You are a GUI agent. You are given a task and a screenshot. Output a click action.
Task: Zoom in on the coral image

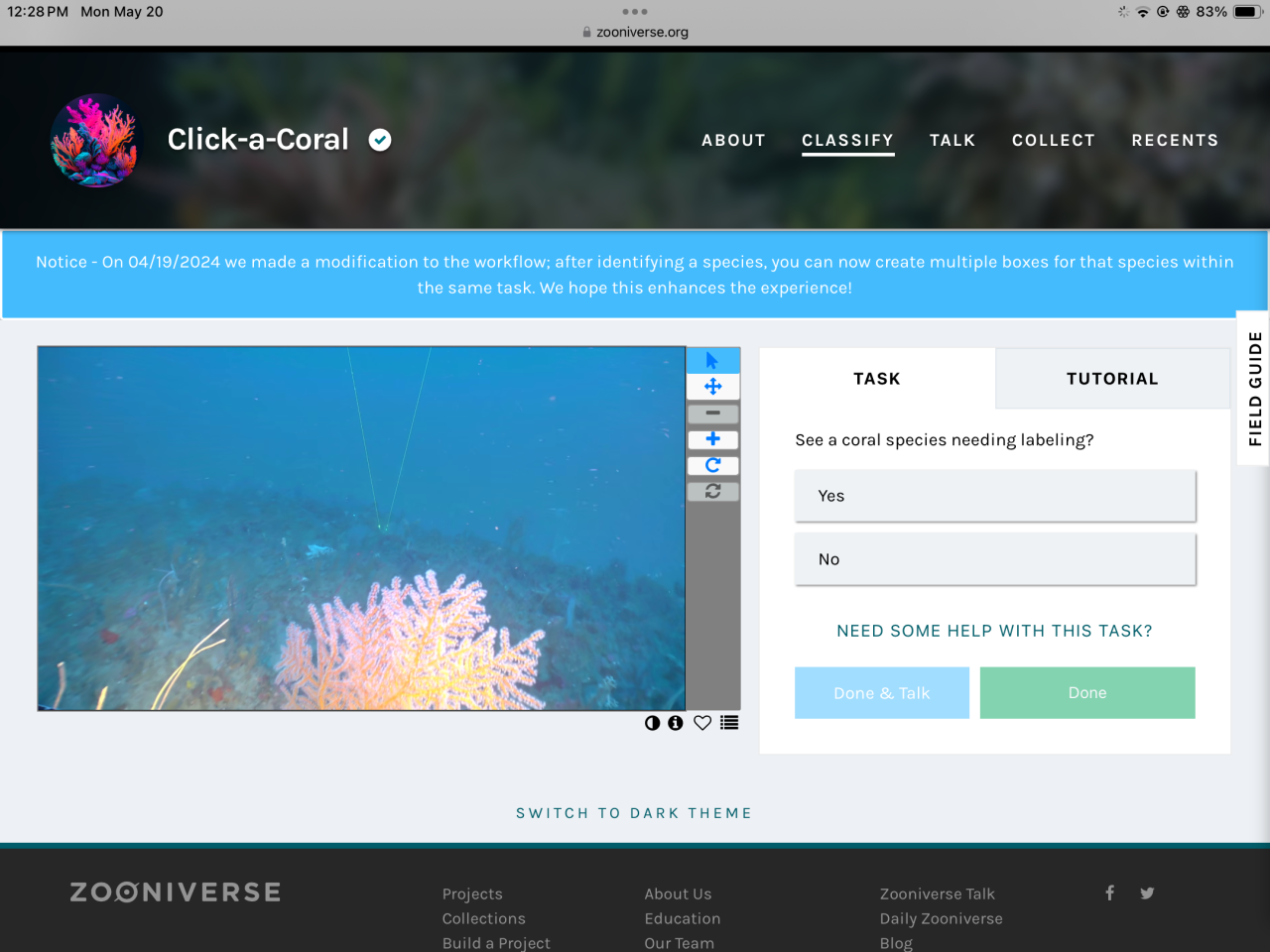(x=712, y=438)
